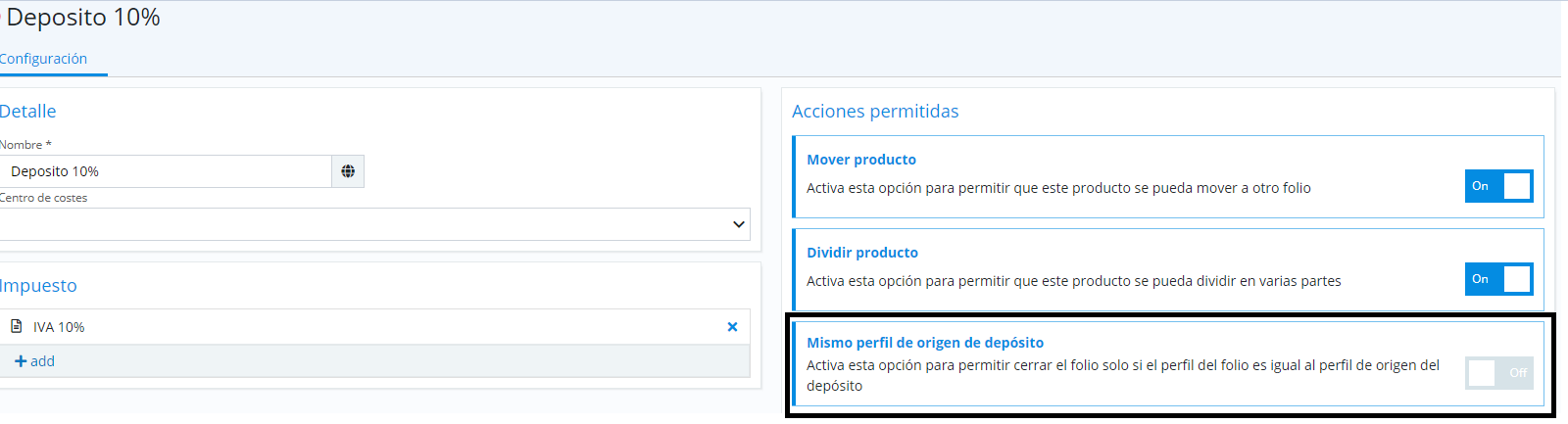Focus the Nombre field containing Deposito 10%
The height and width of the screenshot is (424, 1568).
[167, 171]
